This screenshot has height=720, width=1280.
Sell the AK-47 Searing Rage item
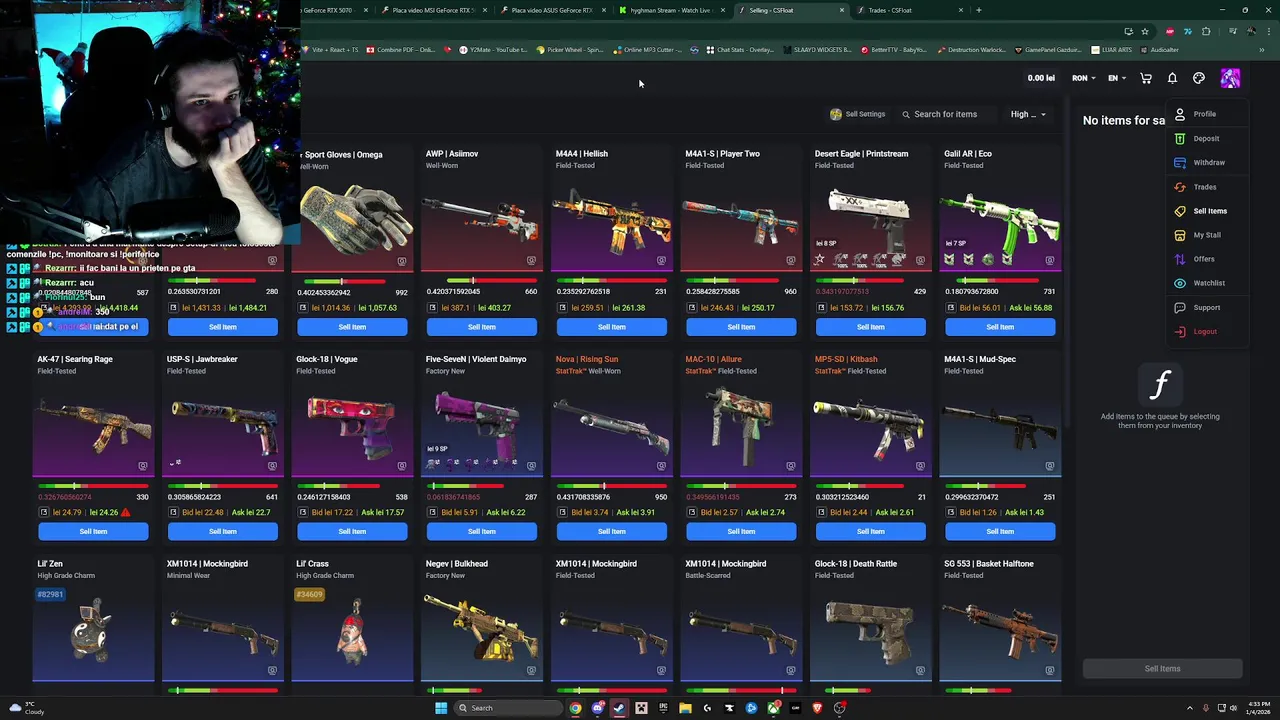click(93, 532)
